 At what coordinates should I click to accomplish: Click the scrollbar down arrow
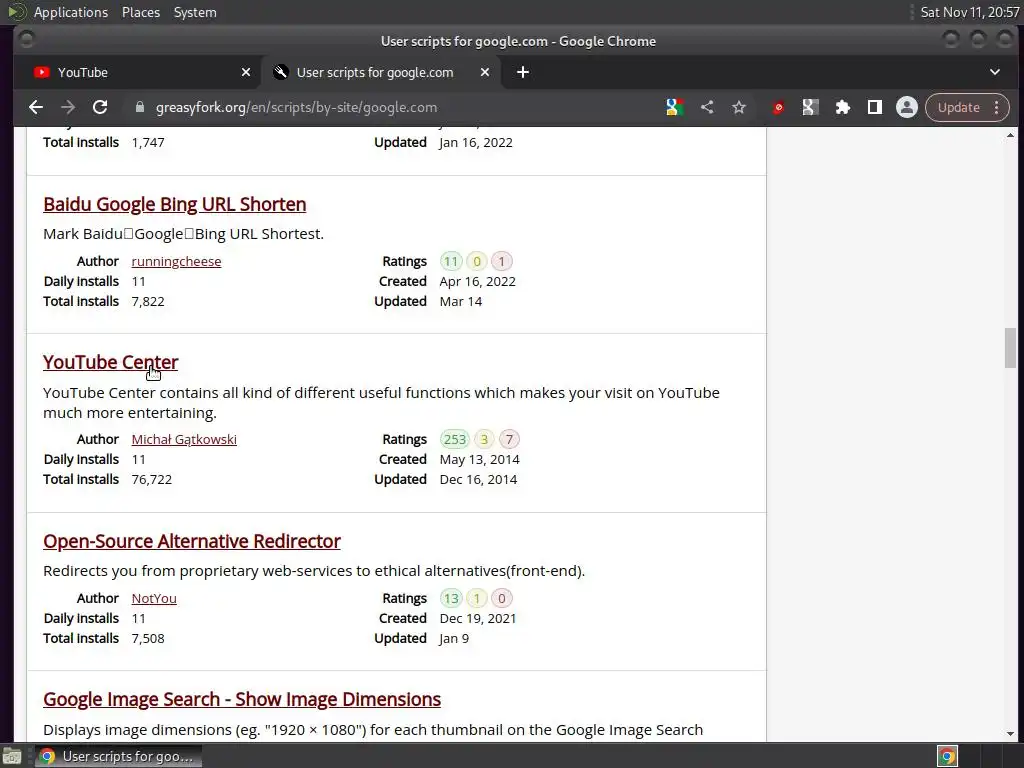coord(1010,734)
